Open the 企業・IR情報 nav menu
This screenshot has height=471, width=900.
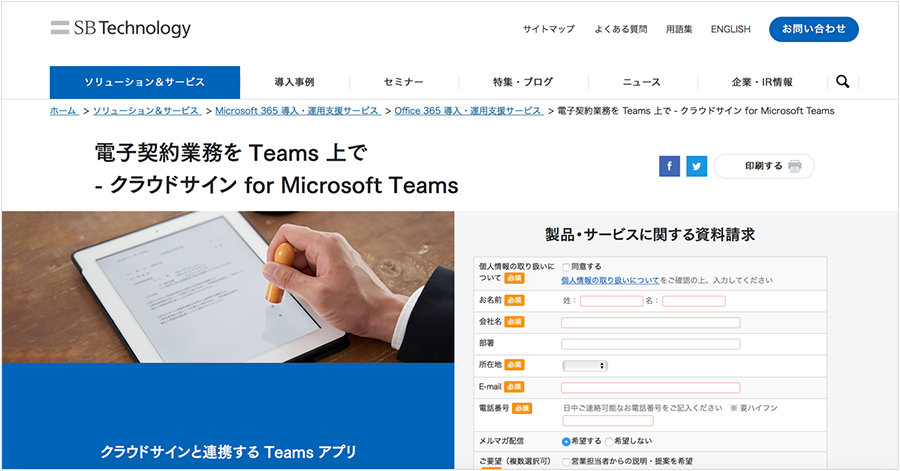coord(762,82)
